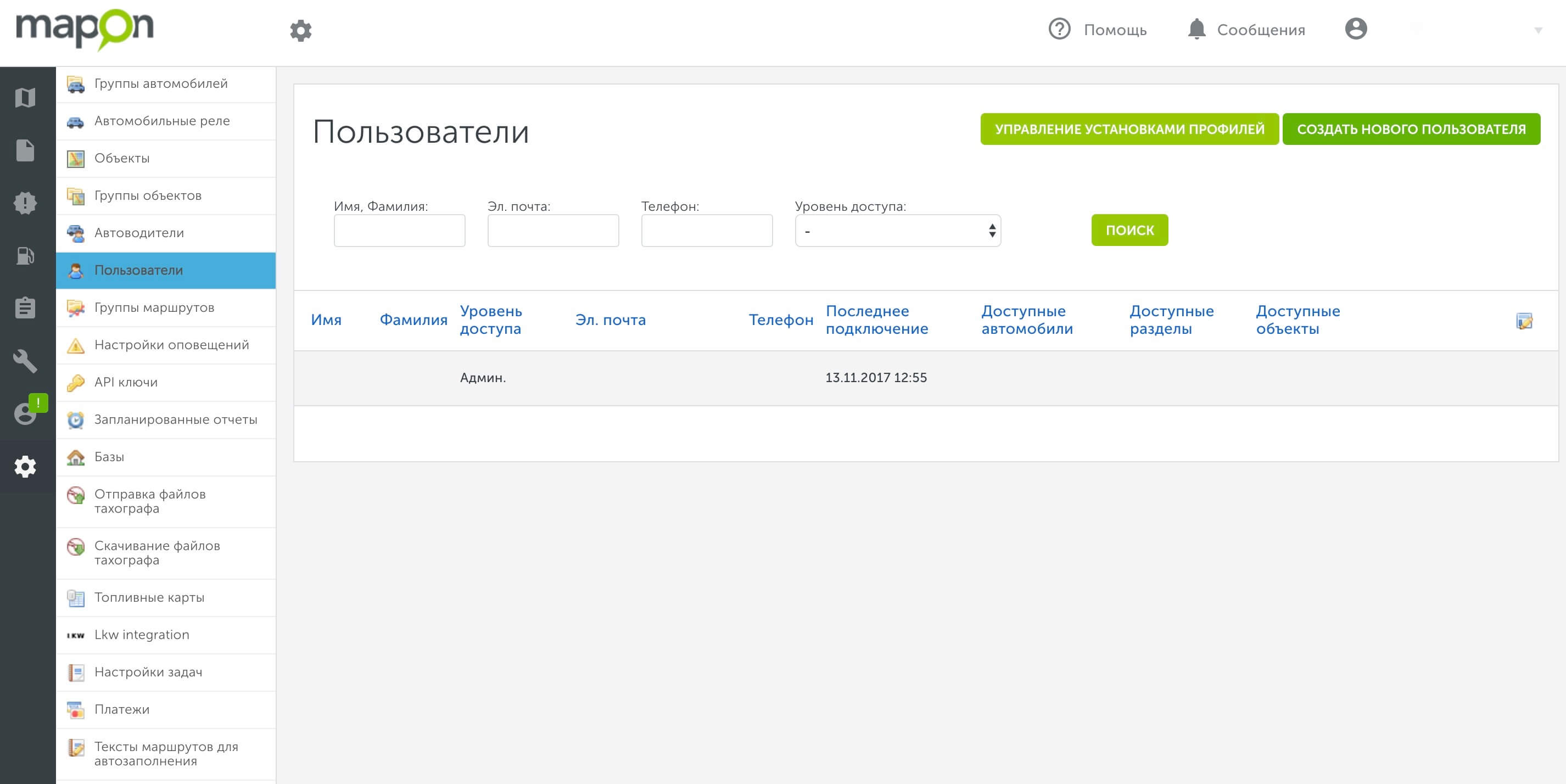Focus the Телефон input field
The width and height of the screenshot is (1566, 784).
click(x=707, y=231)
